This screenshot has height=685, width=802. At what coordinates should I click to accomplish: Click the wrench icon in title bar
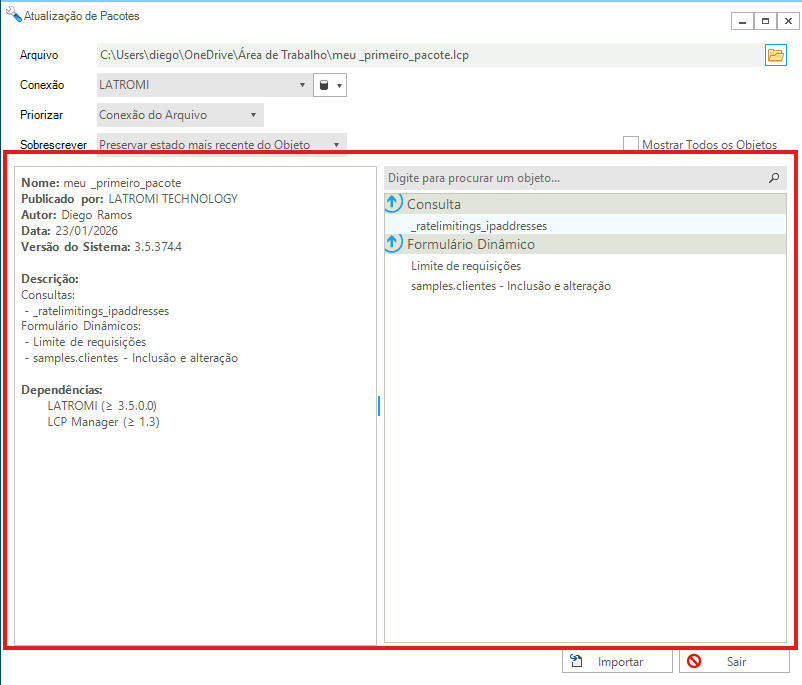tap(12, 16)
